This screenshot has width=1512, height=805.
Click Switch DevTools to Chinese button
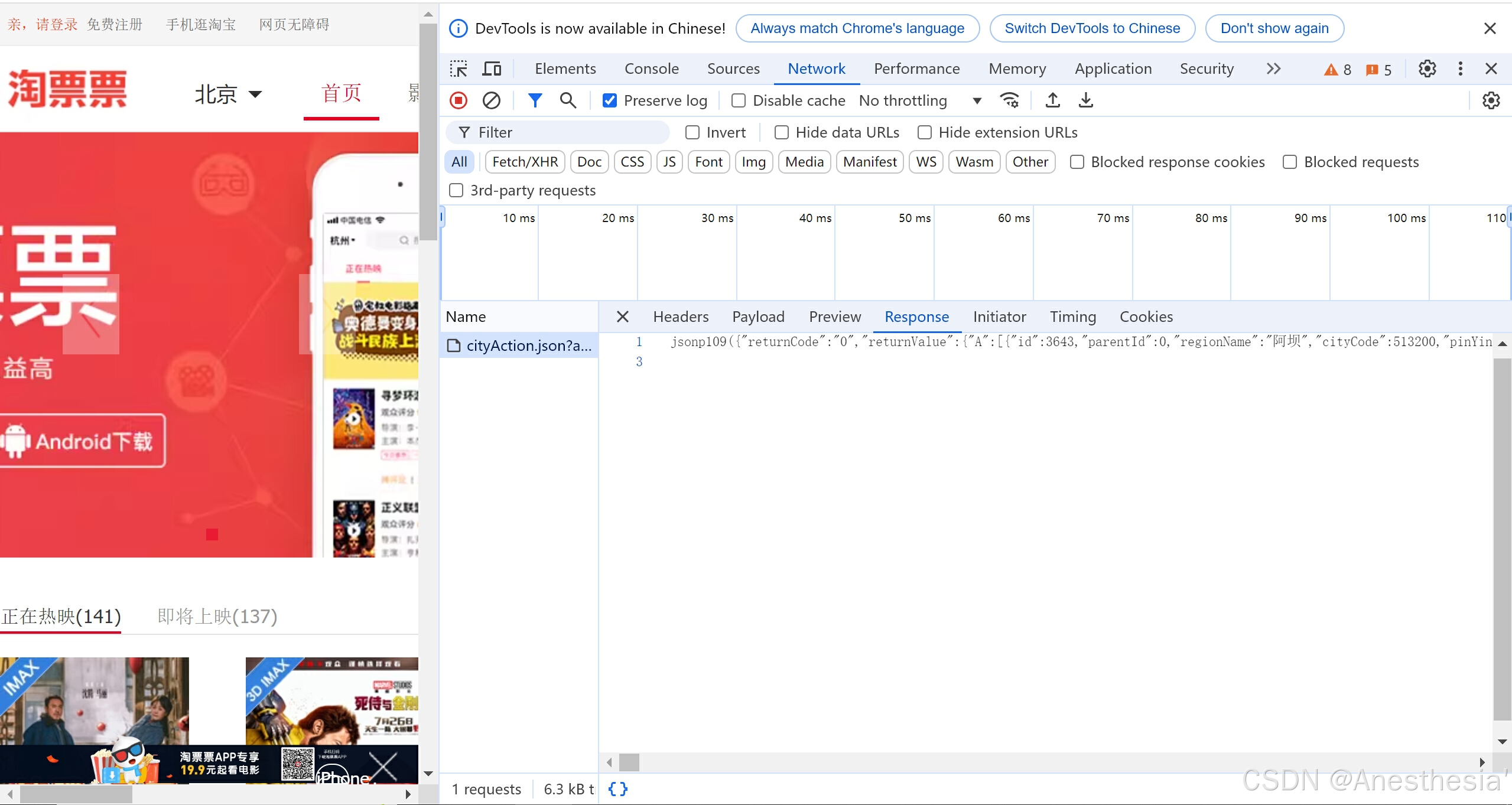(1092, 27)
